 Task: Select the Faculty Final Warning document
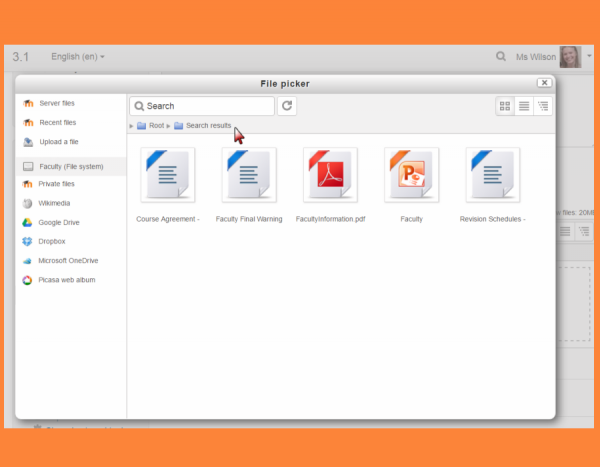tap(249, 175)
